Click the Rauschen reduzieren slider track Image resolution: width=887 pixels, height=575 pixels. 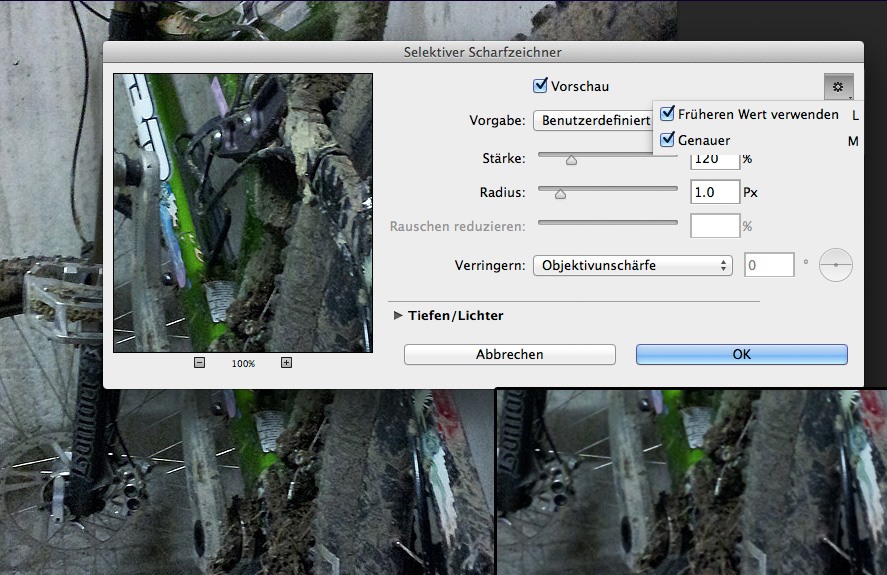pyautogui.click(x=608, y=222)
